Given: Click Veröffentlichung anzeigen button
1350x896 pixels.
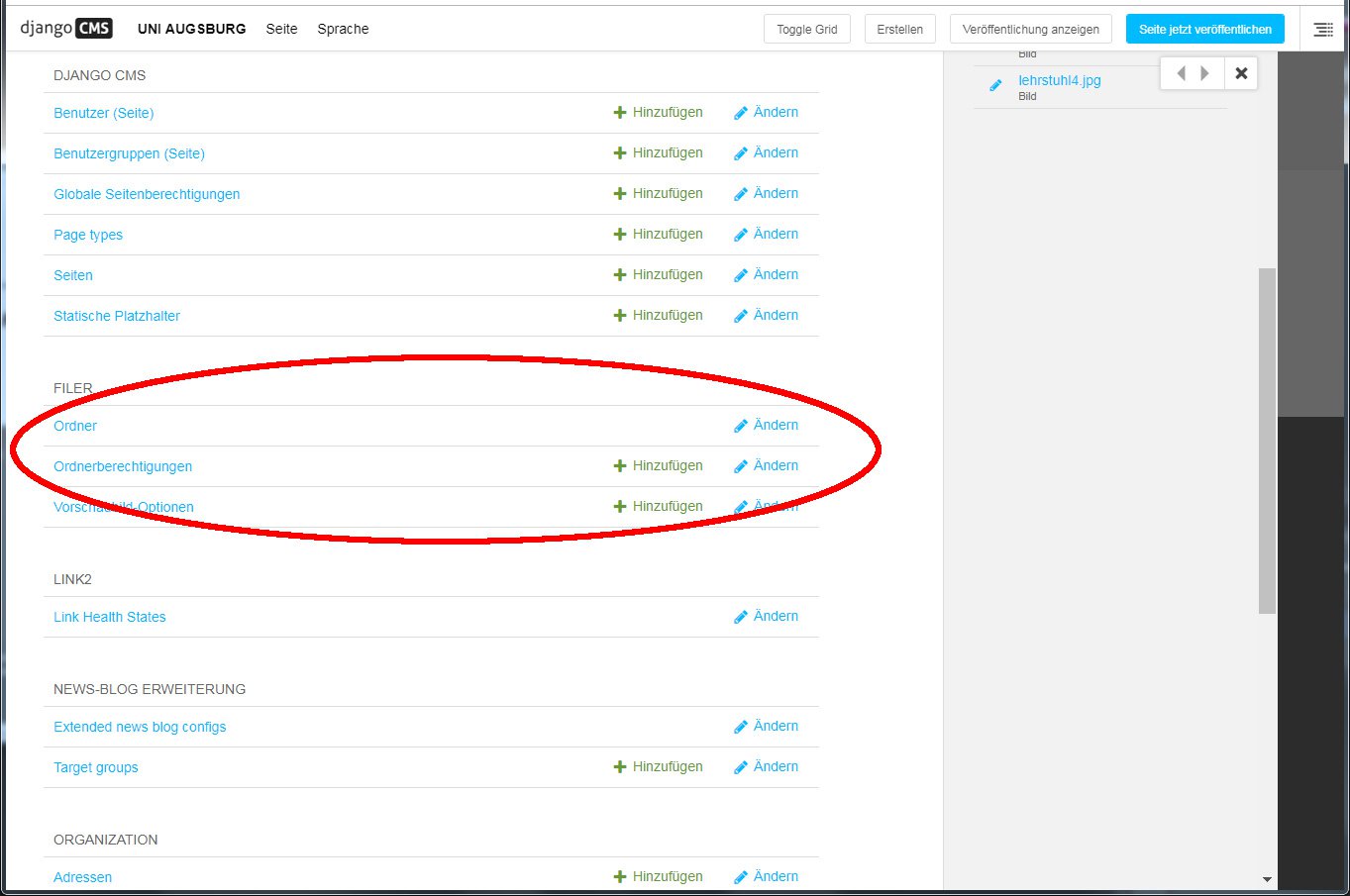Looking at the screenshot, I should pos(1031,29).
